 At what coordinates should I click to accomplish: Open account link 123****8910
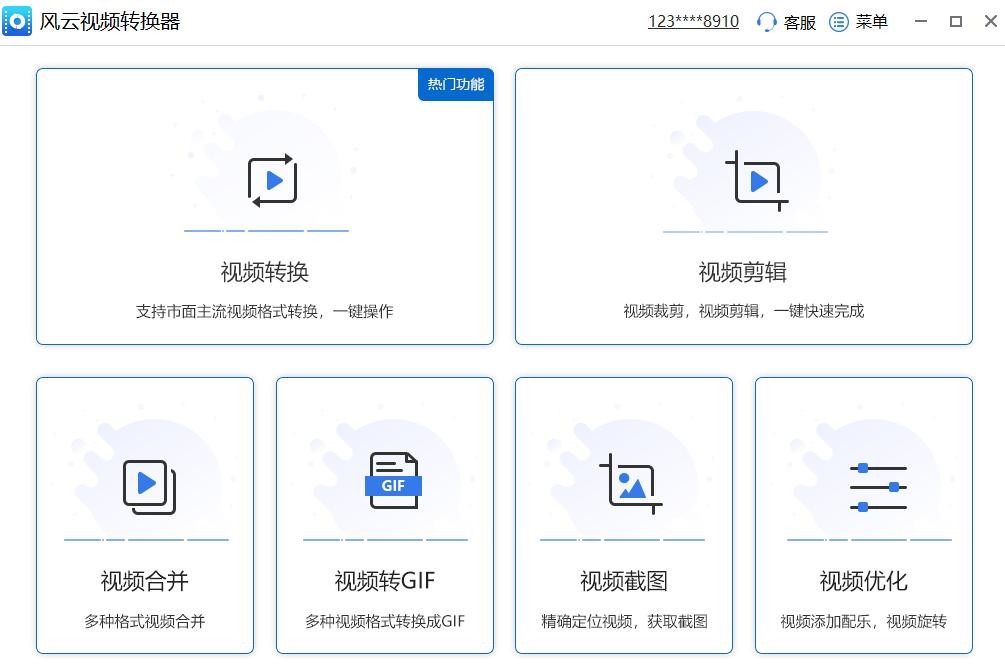[693, 22]
